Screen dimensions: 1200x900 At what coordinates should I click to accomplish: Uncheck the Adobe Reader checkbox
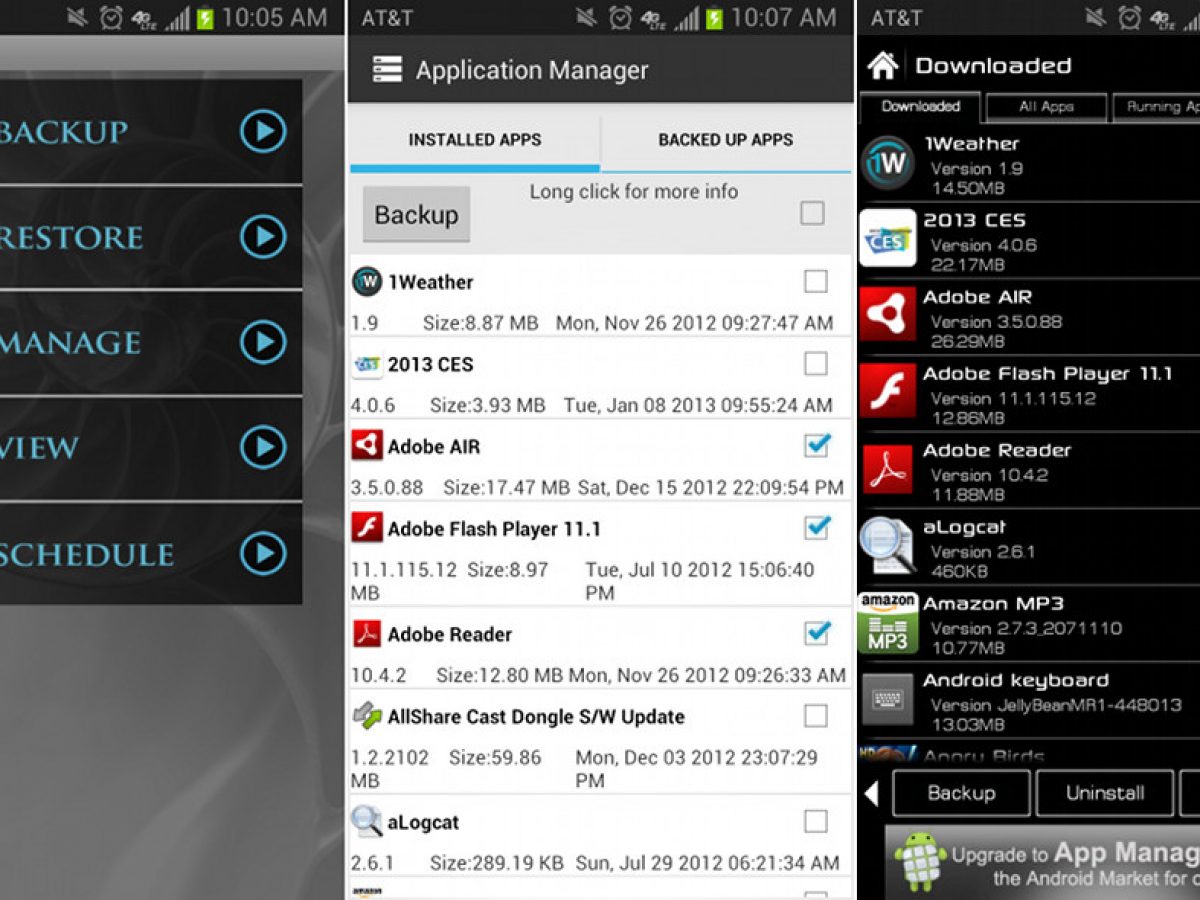[x=816, y=633]
